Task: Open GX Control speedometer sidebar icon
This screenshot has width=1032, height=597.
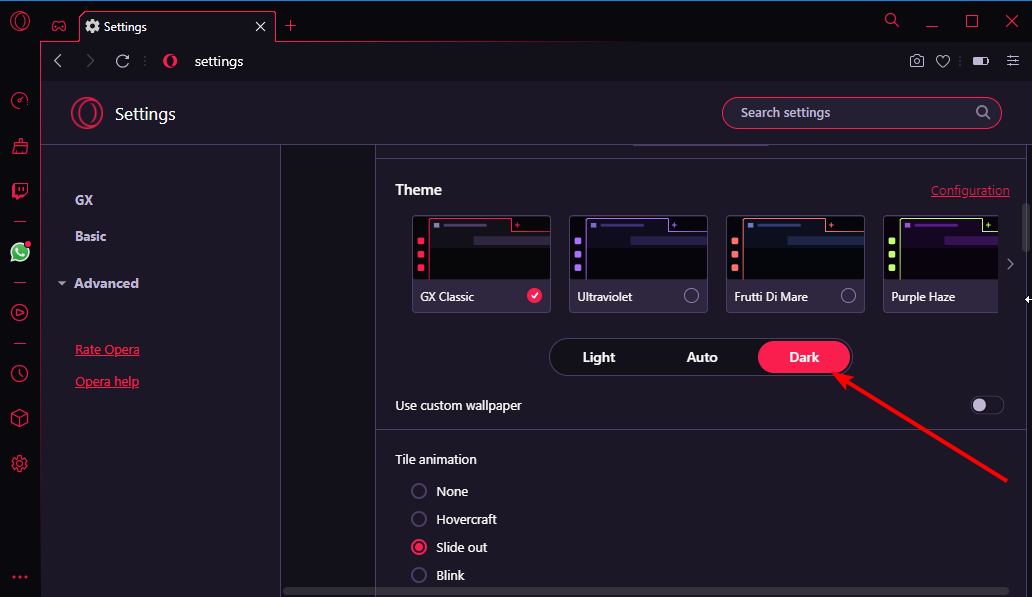Action: pos(19,100)
